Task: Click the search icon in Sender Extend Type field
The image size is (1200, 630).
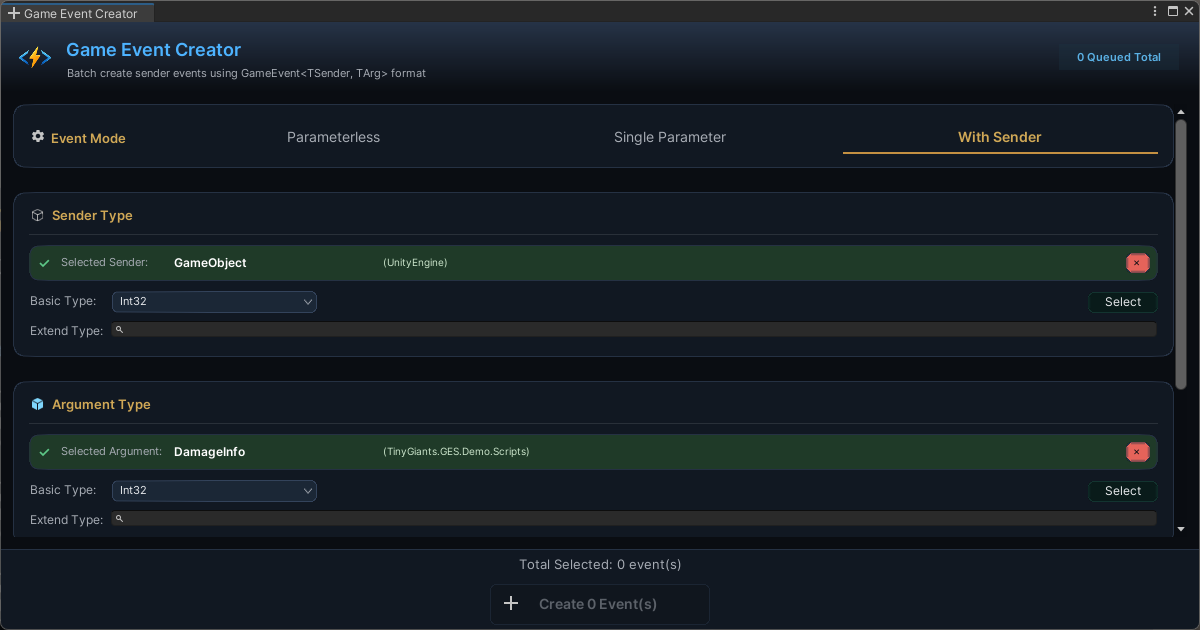Action: [x=119, y=329]
